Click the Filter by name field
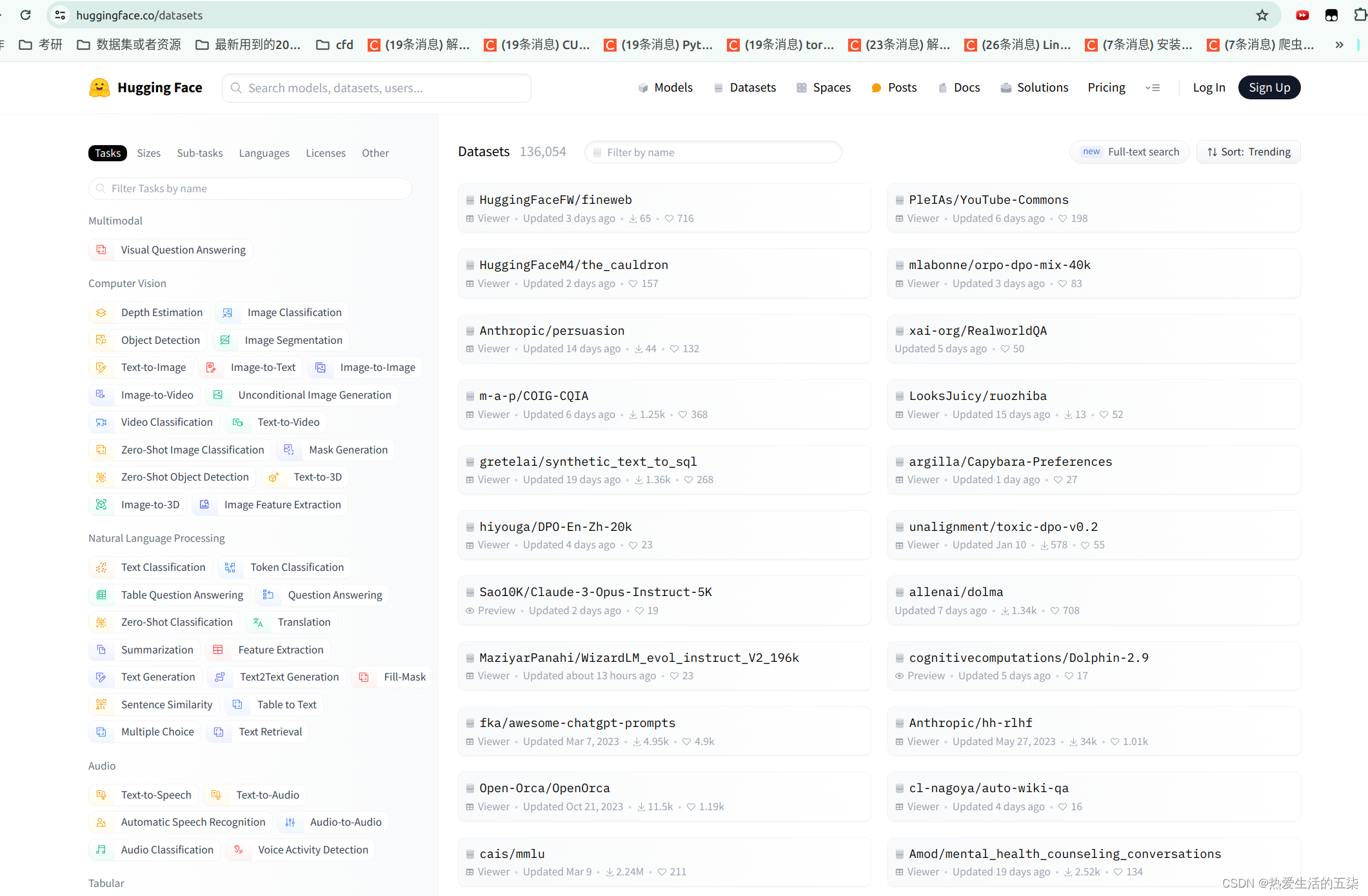This screenshot has height=896, width=1368. 713,152
